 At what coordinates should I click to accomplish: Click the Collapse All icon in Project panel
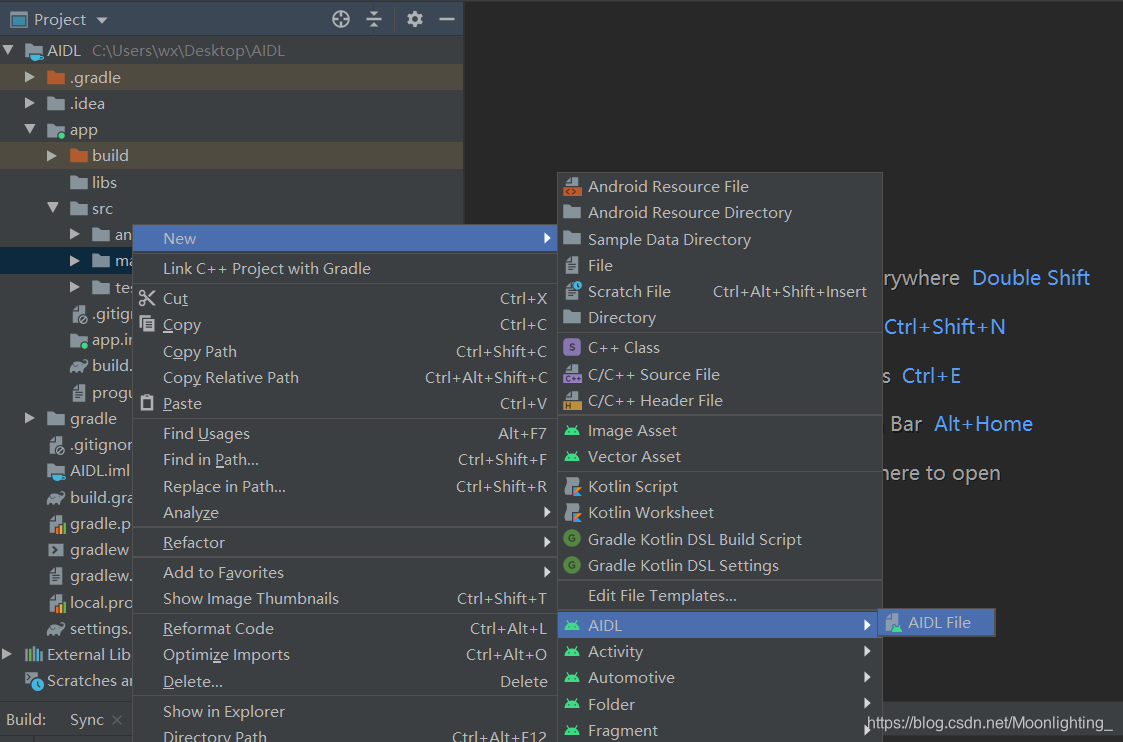(374, 19)
